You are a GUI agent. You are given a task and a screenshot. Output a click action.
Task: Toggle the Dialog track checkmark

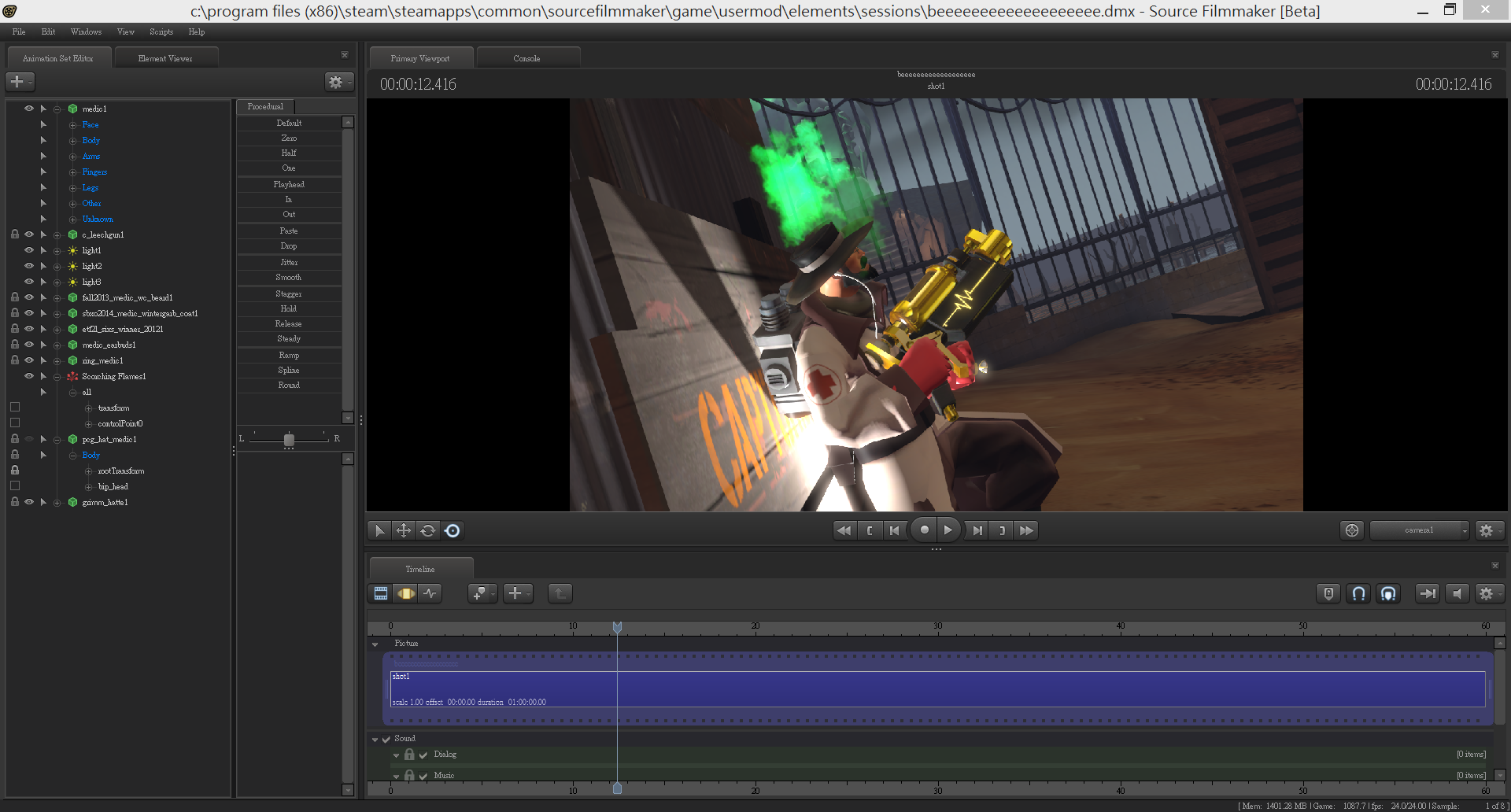pyautogui.click(x=423, y=755)
